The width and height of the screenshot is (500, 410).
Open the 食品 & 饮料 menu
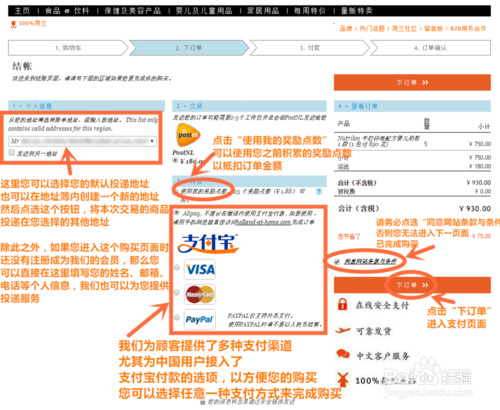pos(67,11)
